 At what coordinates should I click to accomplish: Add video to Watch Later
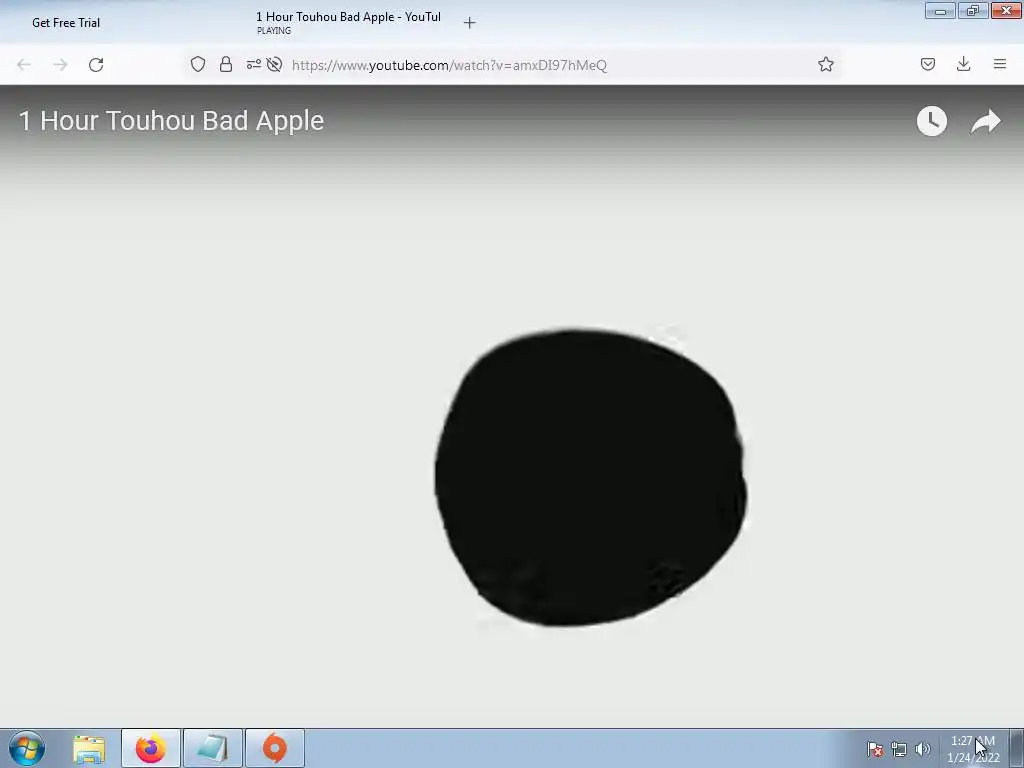932,121
